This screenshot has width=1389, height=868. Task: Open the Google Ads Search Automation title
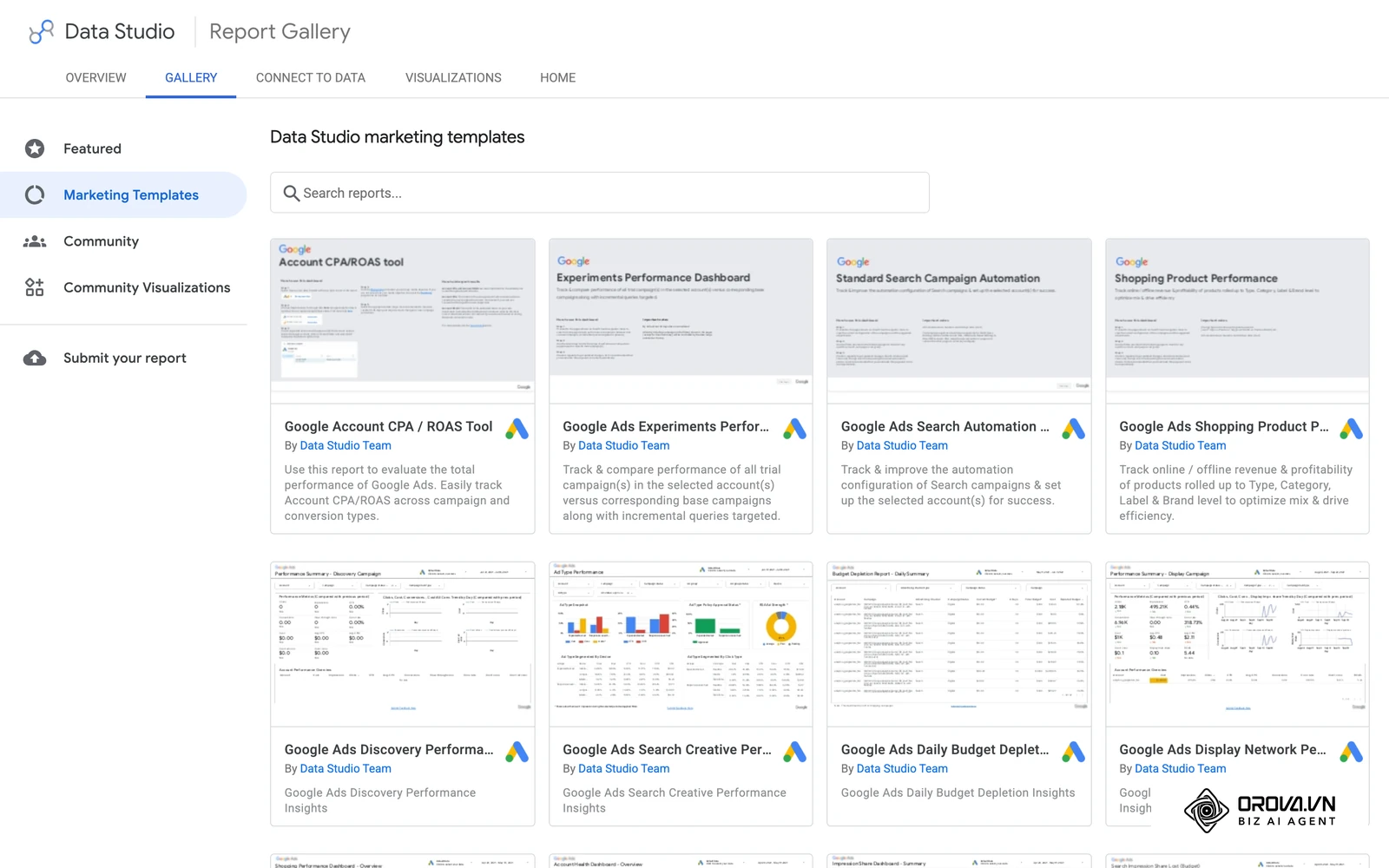tap(945, 426)
